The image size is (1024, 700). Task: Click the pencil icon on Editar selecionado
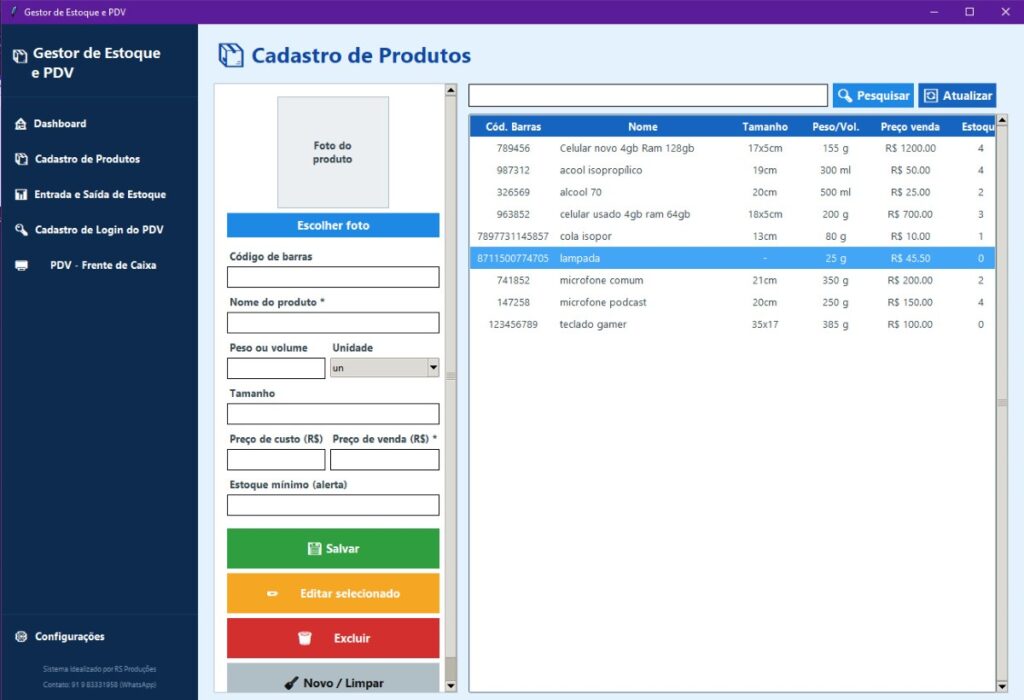pyautogui.click(x=272, y=594)
